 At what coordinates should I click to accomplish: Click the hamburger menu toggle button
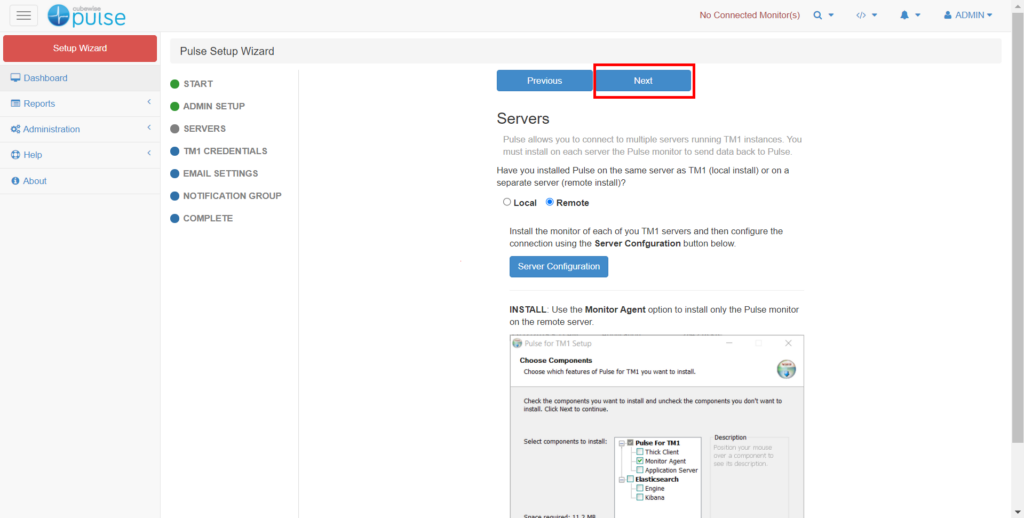[x=24, y=15]
